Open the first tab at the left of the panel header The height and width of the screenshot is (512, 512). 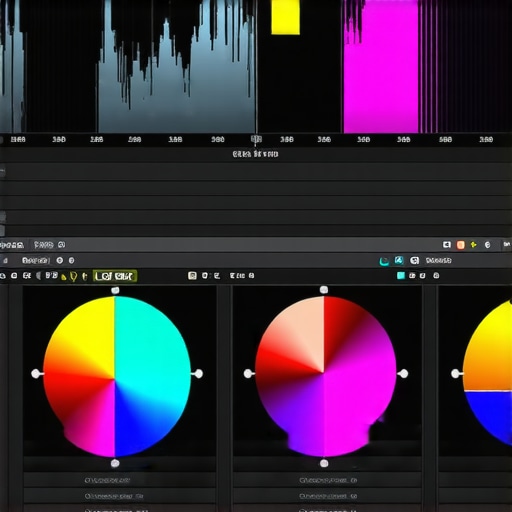(12, 246)
